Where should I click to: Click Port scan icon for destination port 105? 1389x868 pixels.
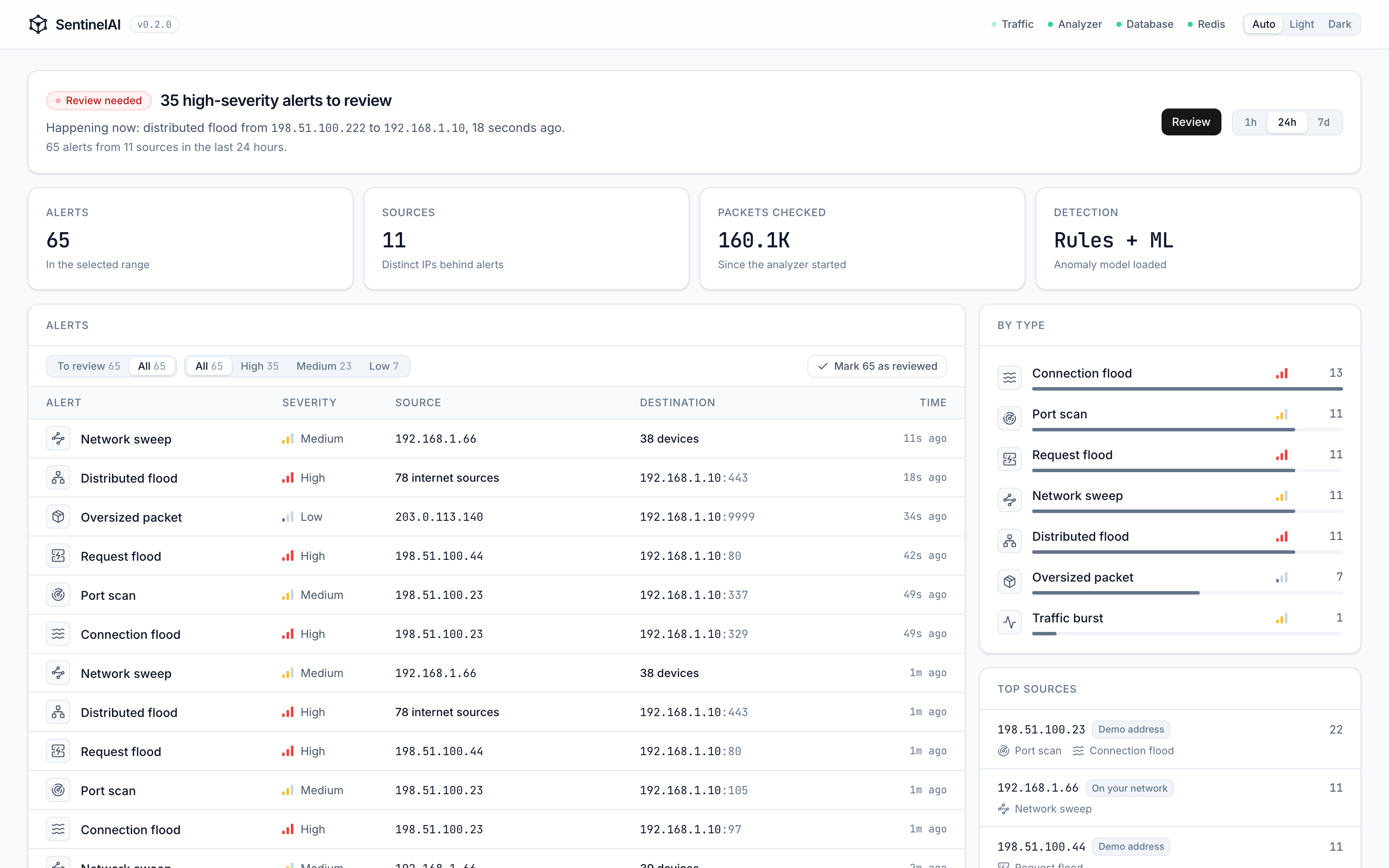click(x=58, y=790)
